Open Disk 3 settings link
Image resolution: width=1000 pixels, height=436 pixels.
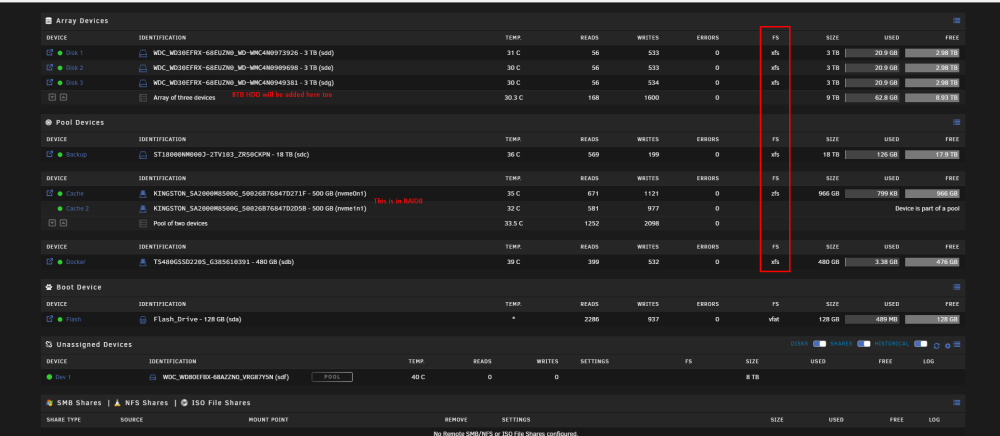(75, 82)
